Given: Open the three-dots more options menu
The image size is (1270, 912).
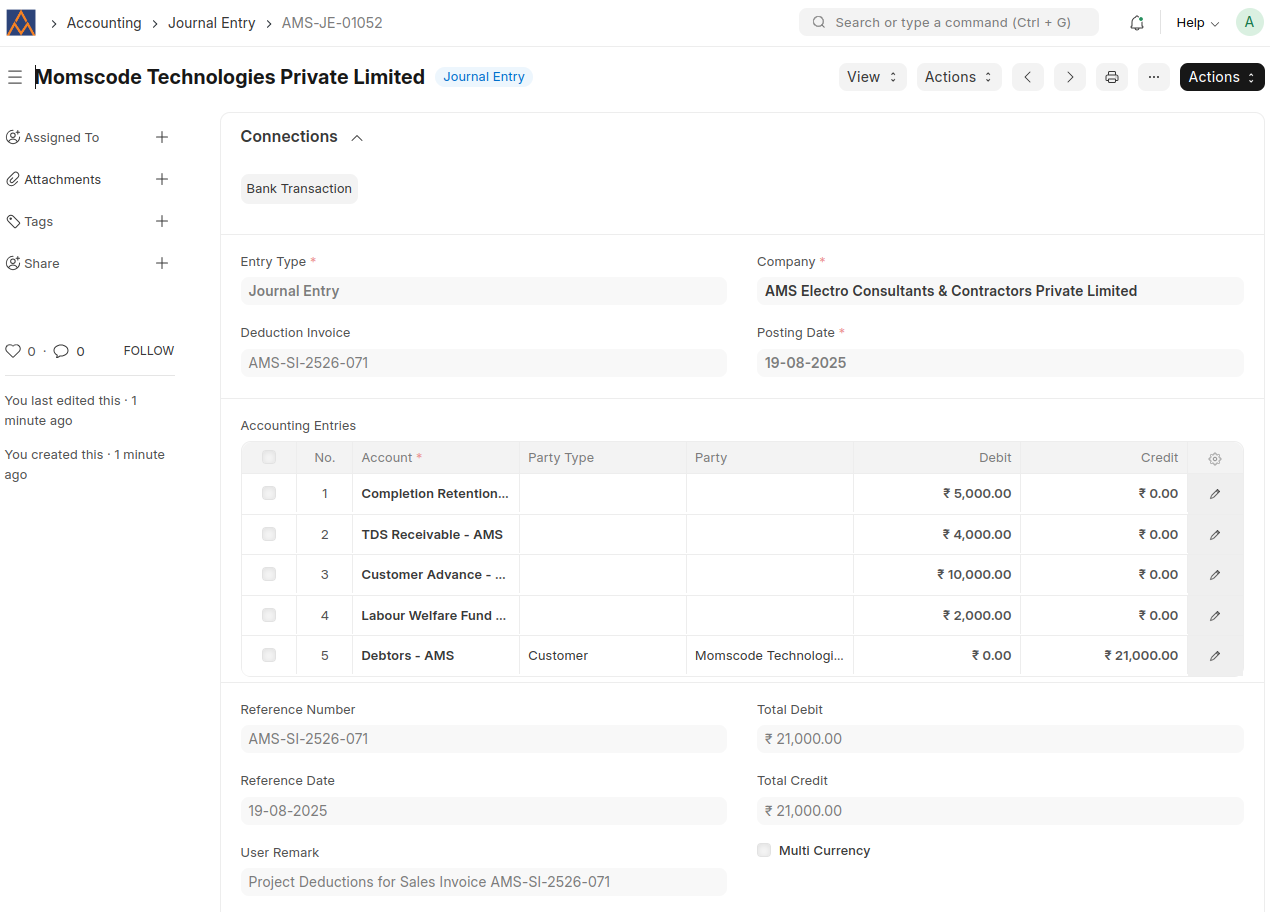Looking at the screenshot, I should [1153, 77].
